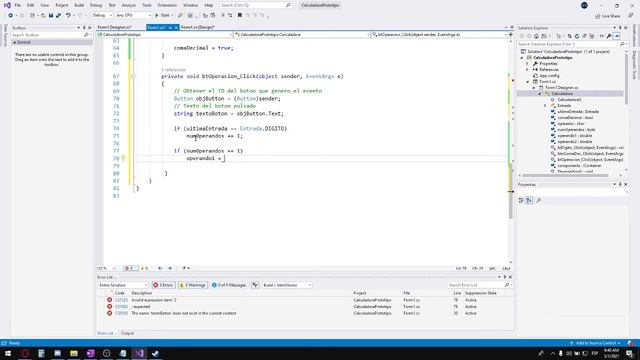Toggle the Warnings filter in Error List
Image resolution: width=640 pixels, height=360 pixels.
(192, 285)
